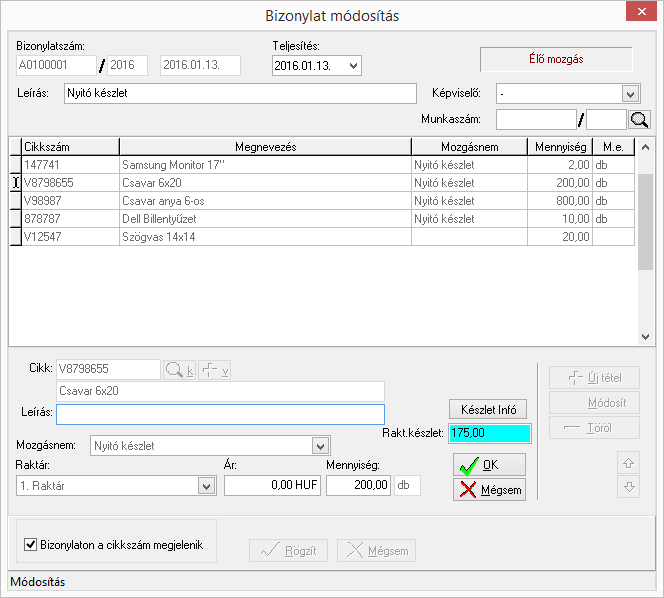The height and width of the screenshot is (598, 664).
Task: Focus the first Munkaszám input field
Action: tap(536, 120)
